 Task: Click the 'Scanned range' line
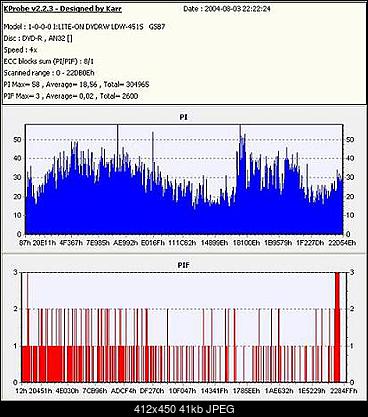tap(49, 73)
